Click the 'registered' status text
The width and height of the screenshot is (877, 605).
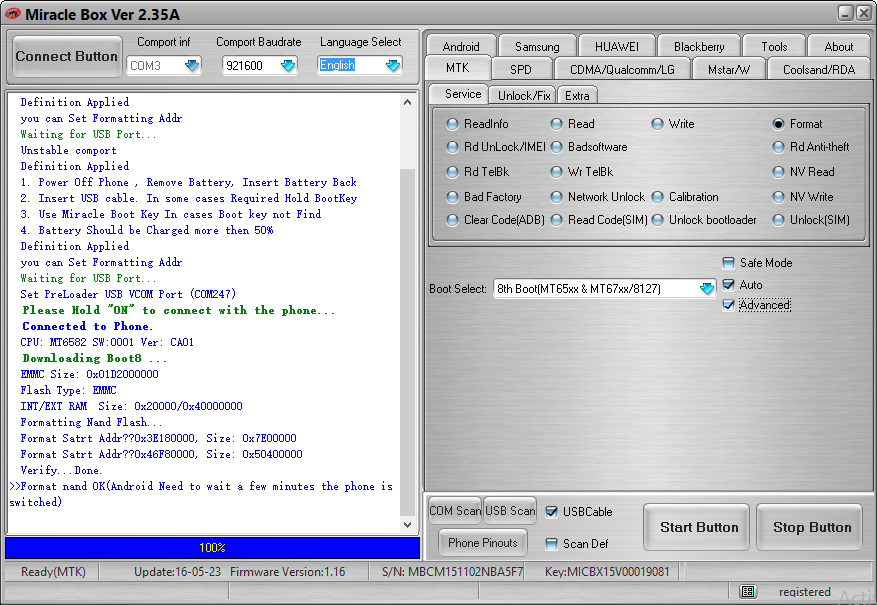point(804,592)
